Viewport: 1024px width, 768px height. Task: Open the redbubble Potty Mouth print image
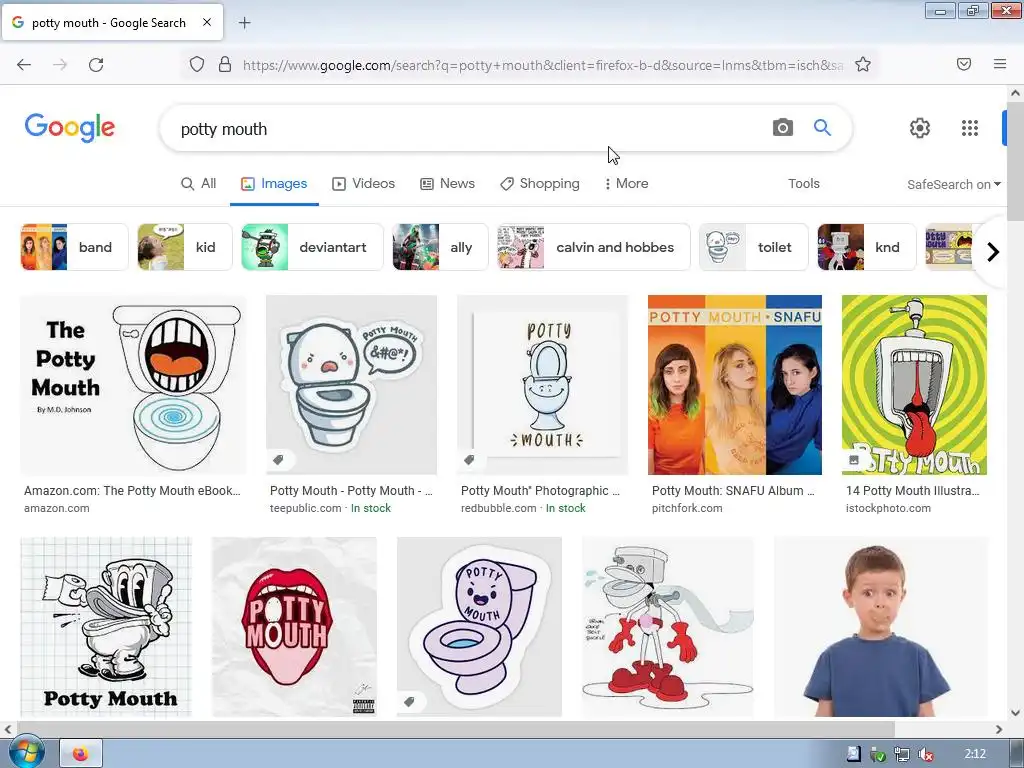(x=543, y=385)
